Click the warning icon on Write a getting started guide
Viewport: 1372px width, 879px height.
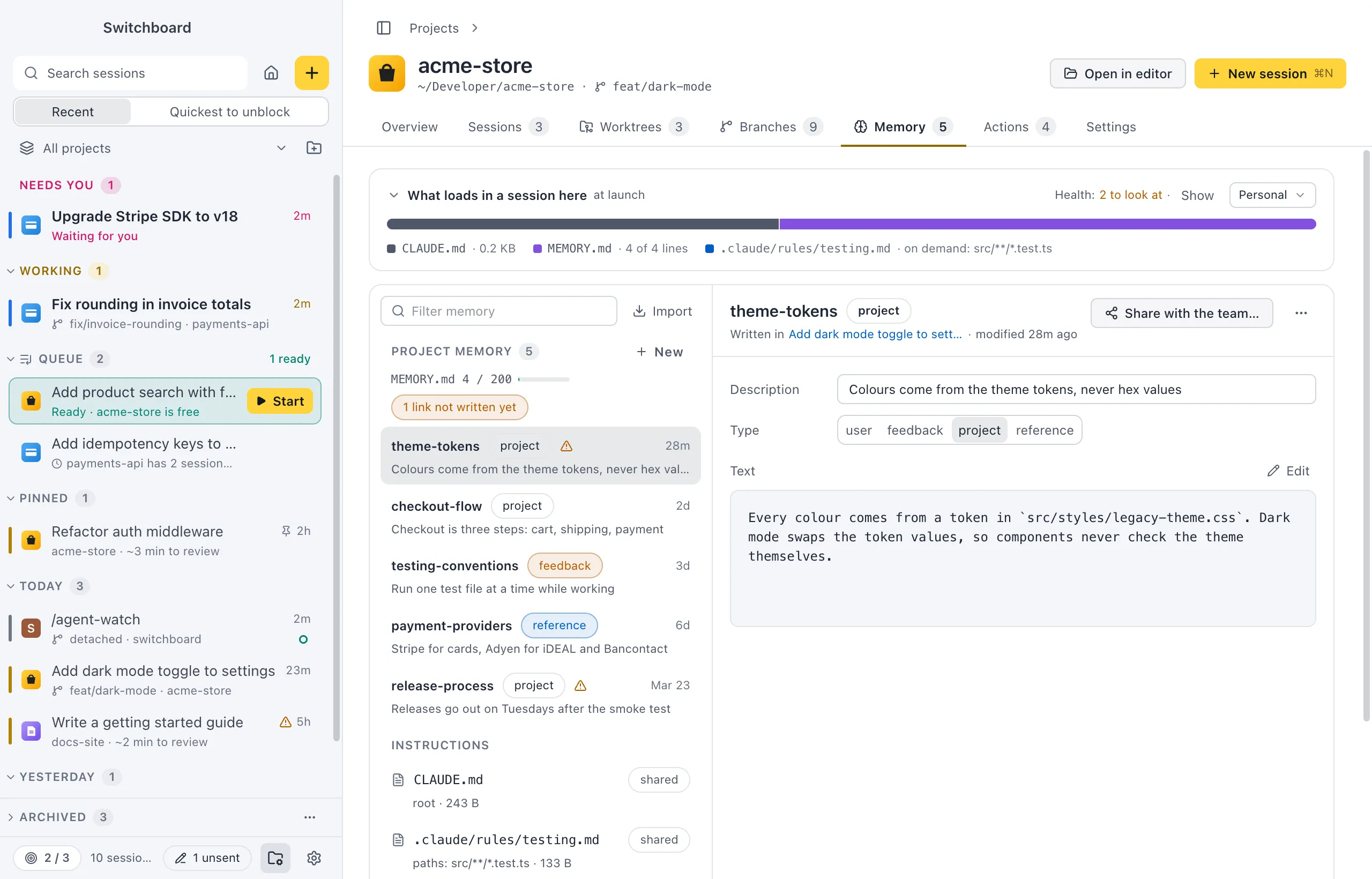pyautogui.click(x=285, y=722)
